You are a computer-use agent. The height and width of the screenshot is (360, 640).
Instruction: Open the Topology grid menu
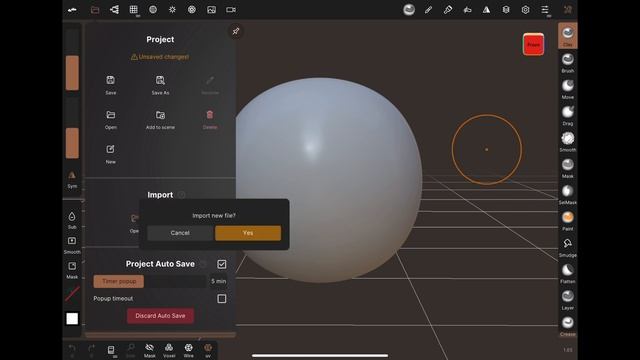click(x=133, y=9)
